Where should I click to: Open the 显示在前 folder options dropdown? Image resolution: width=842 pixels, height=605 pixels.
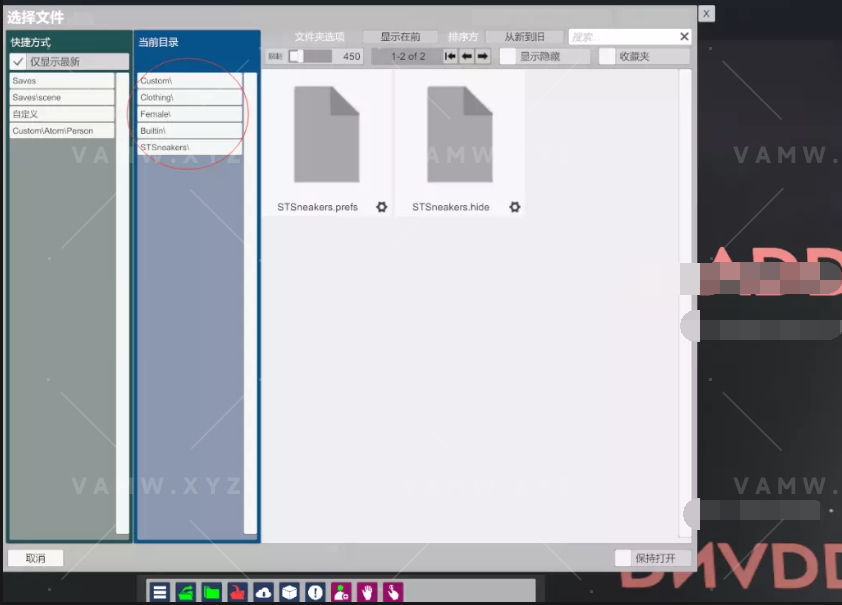pyautogui.click(x=400, y=37)
